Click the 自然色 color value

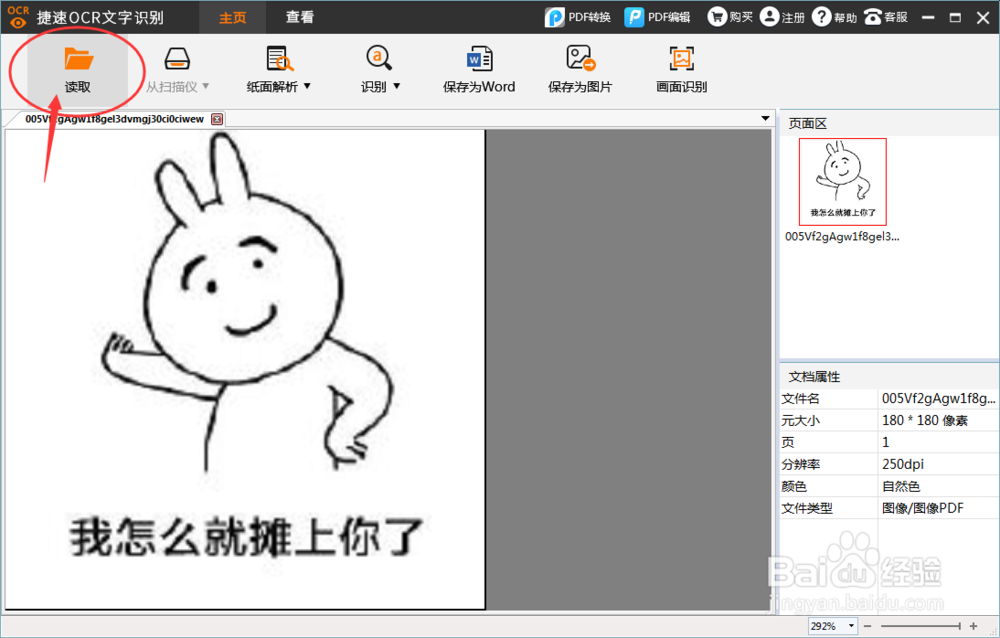pyautogui.click(x=901, y=486)
